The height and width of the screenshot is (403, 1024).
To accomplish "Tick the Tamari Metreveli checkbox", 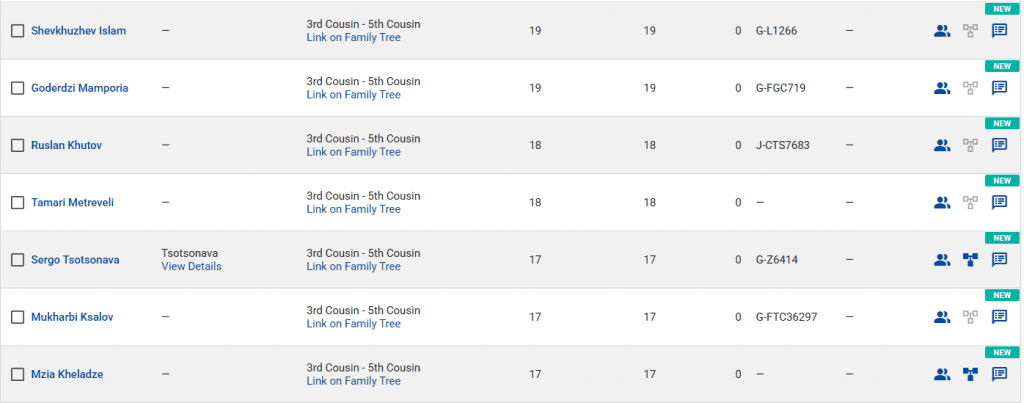I will (x=17, y=203).
